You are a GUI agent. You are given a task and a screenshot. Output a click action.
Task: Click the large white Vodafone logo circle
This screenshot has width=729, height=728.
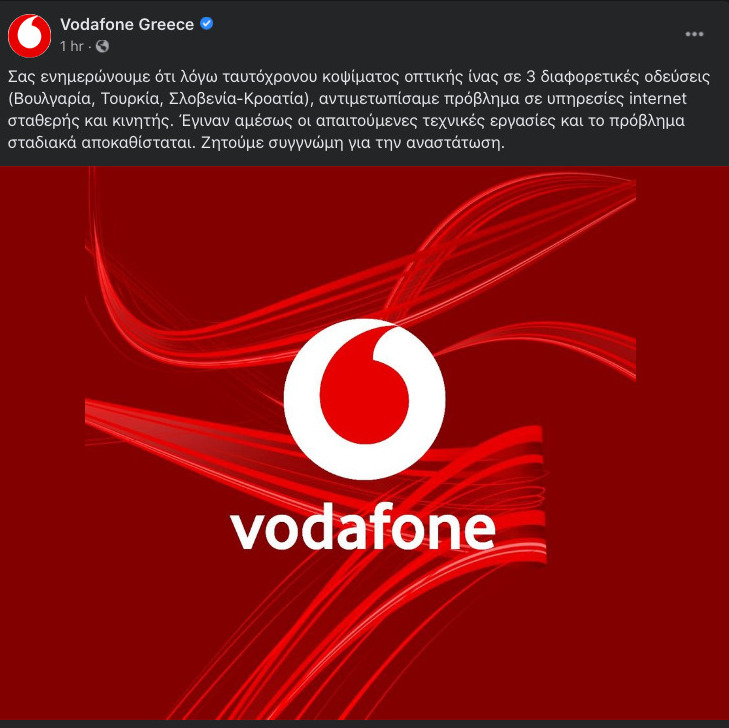364,399
